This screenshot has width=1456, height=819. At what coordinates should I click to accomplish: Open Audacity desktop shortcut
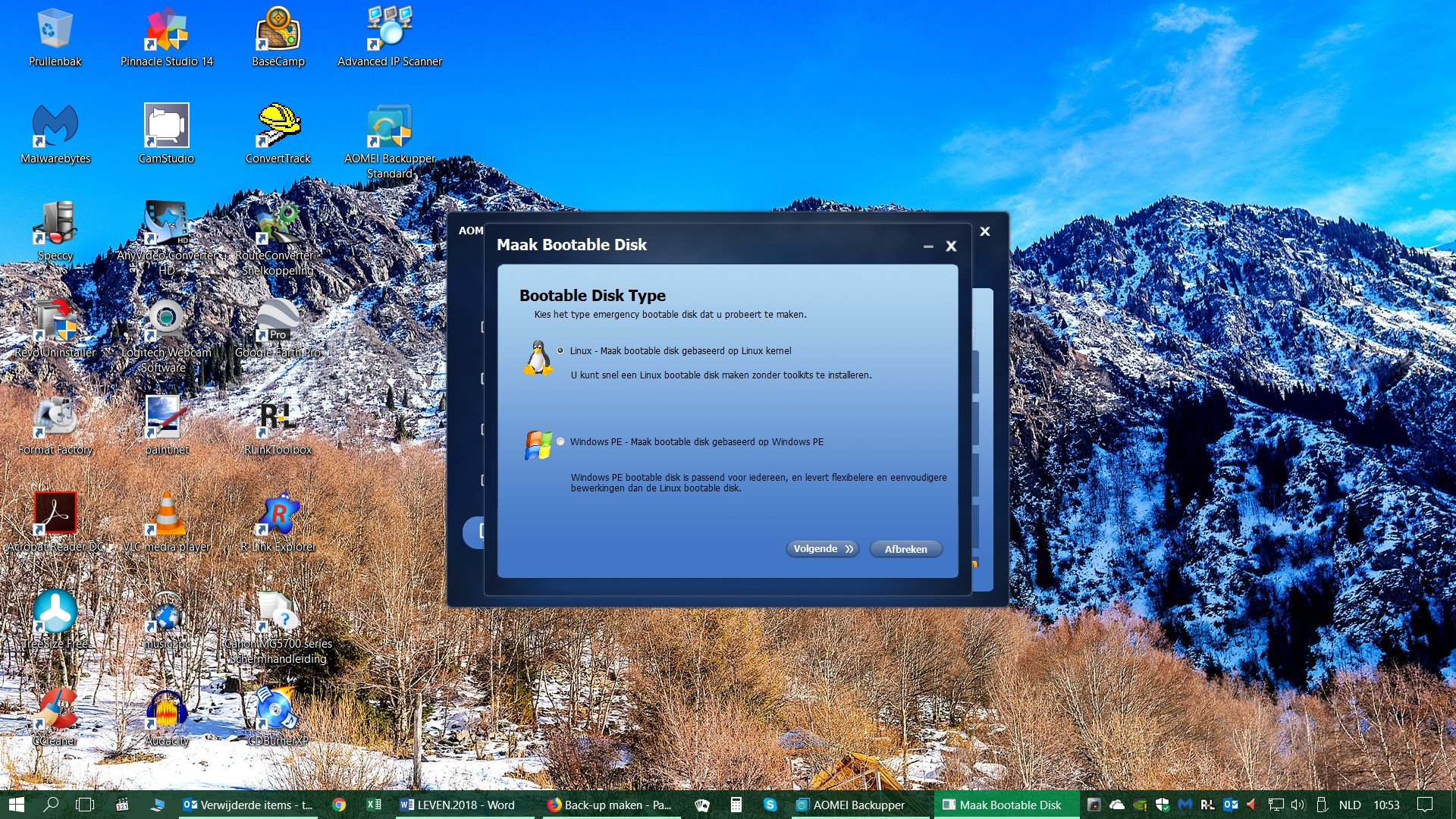167,717
